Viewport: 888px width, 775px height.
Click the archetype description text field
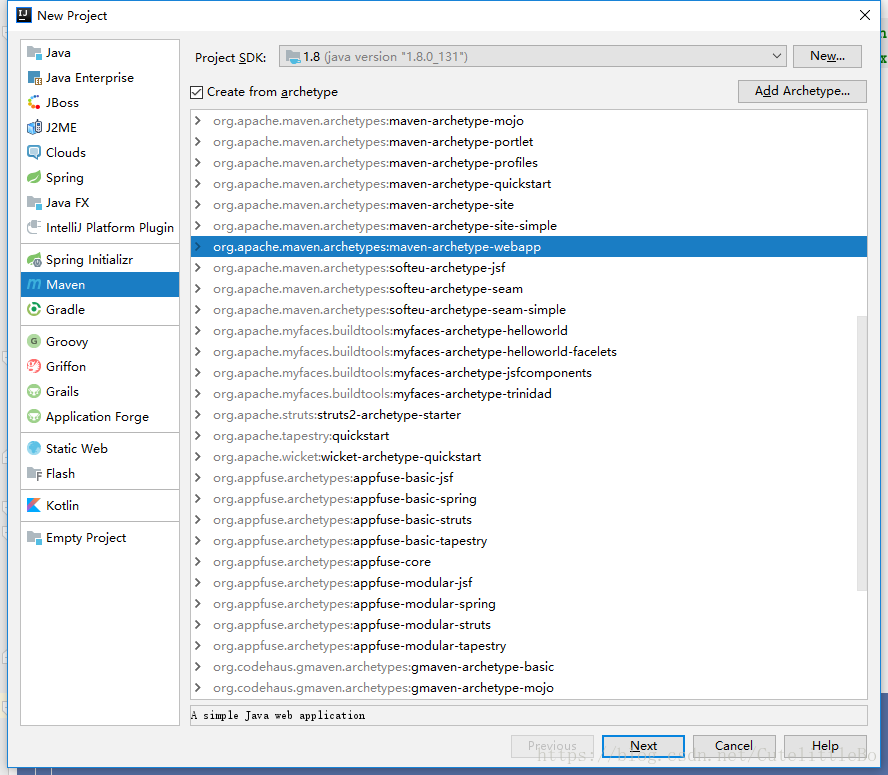(x=528, y=715)
